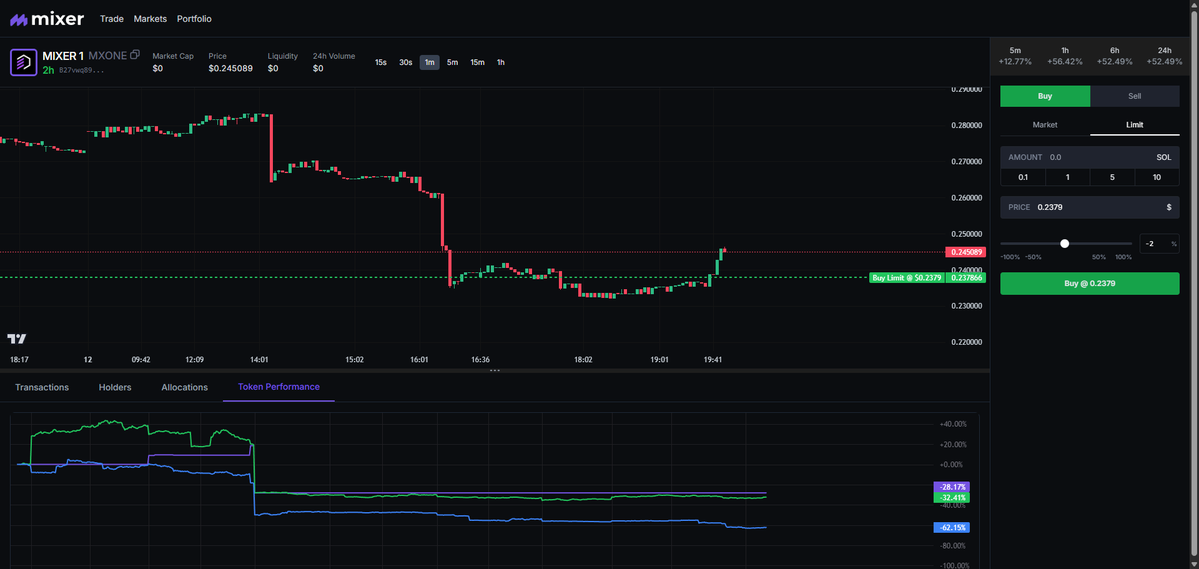Select the 15s chart interval

[381, 63]
